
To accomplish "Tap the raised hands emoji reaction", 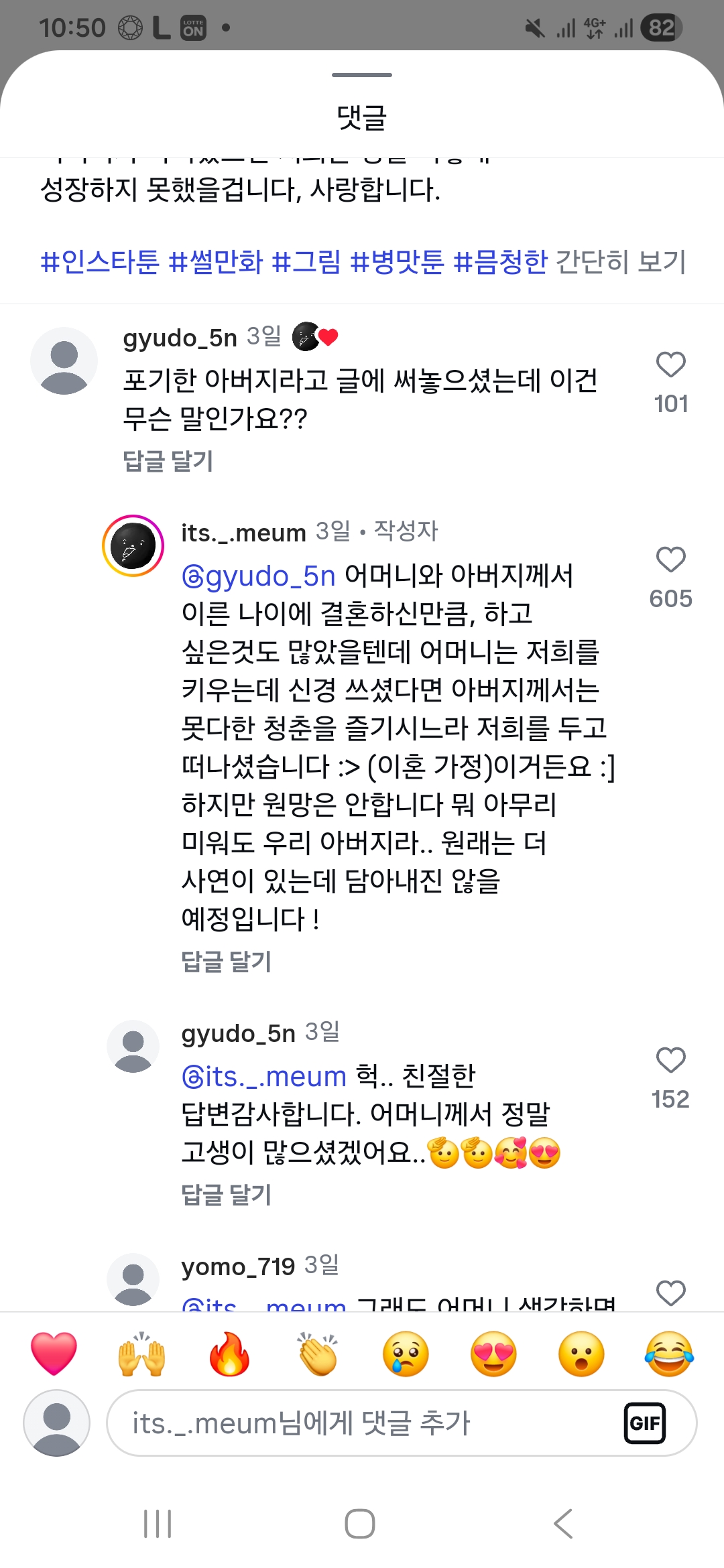I will coord(141,1354).
